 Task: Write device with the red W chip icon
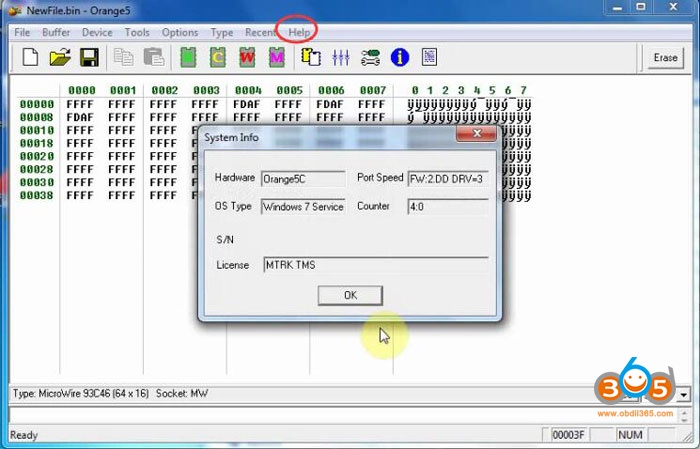tap(247, 58)
